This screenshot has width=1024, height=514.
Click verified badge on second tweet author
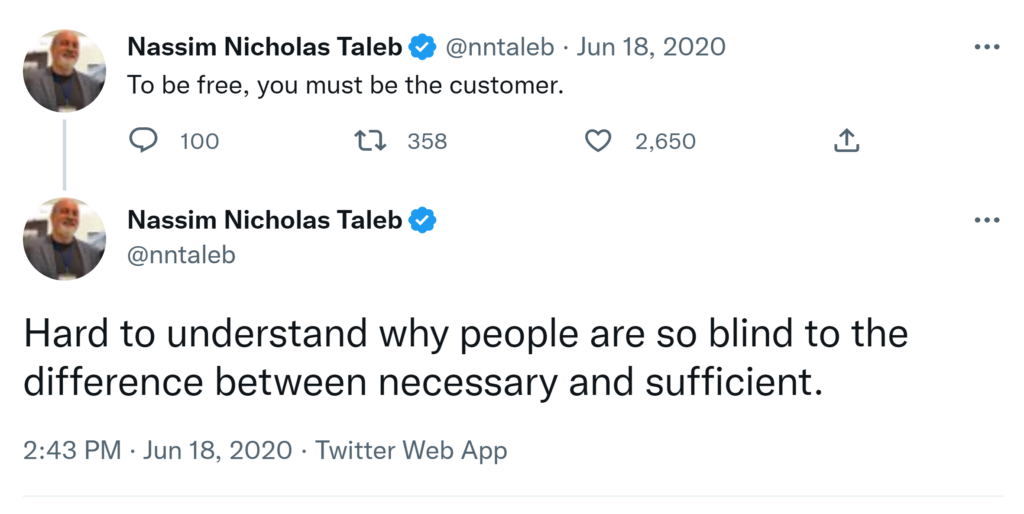click(423, 220)
